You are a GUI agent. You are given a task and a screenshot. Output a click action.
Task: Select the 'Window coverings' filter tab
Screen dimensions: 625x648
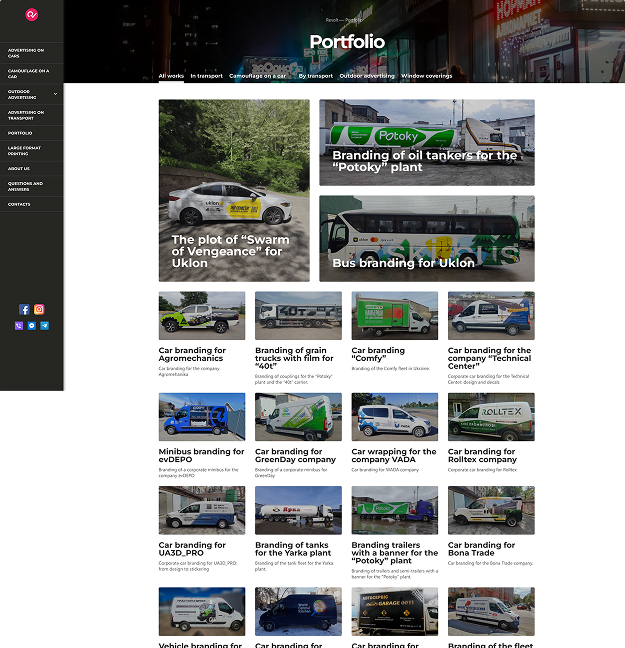[426, 76]
